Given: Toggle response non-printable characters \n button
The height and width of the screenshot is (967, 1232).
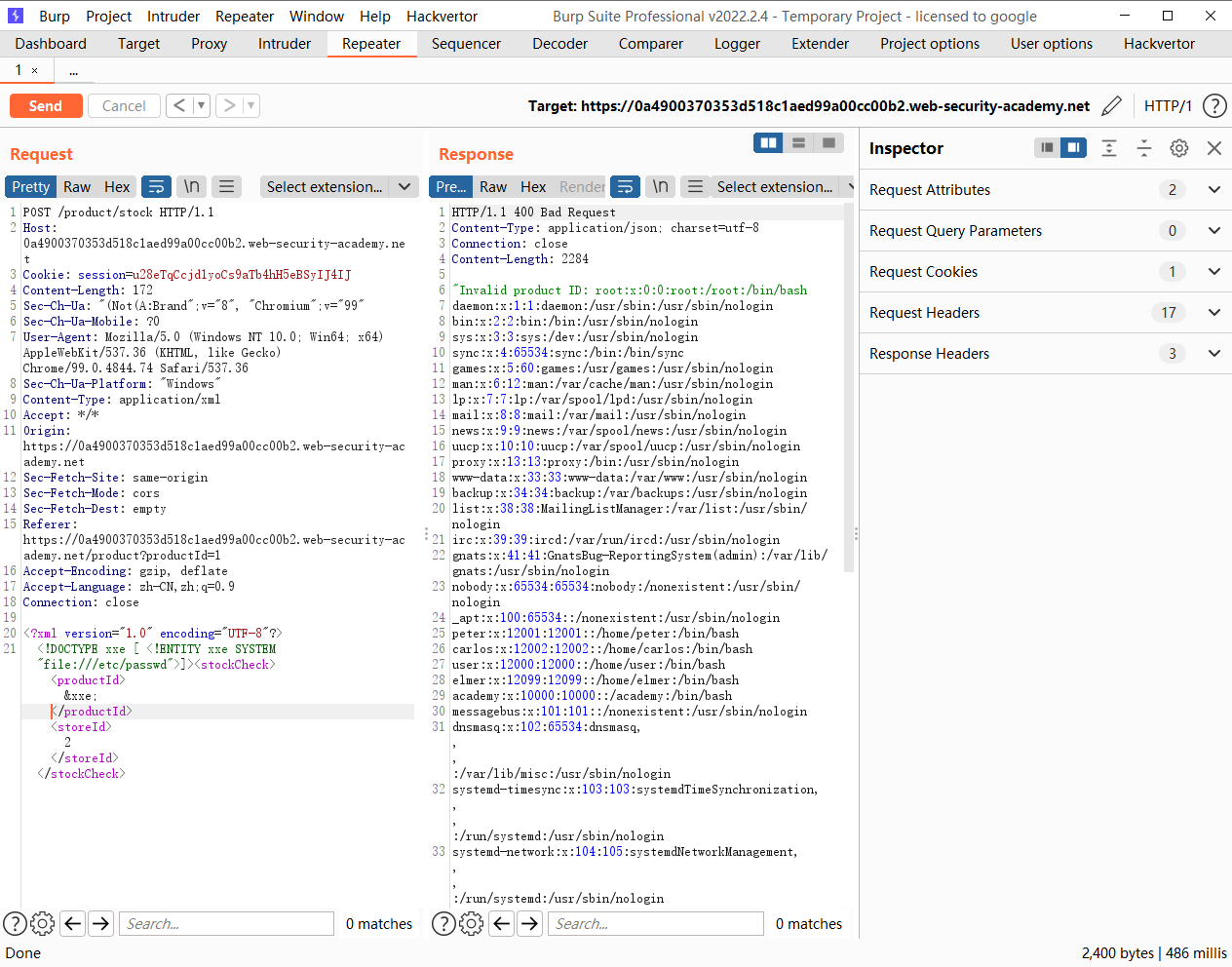Looking at the screenshot, I should click(x=660, y=186).
